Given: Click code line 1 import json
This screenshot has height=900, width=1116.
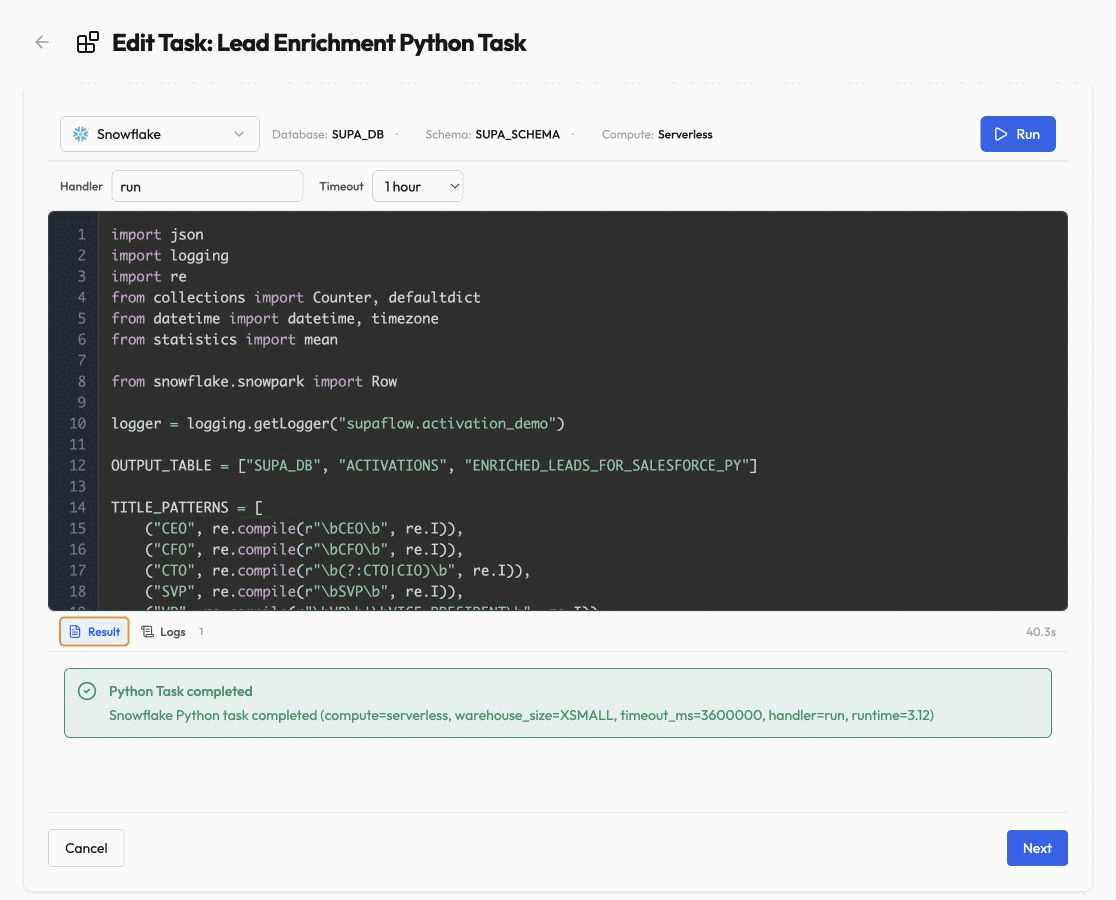Looking at the screenshot, I should click(x=157, y=235).
